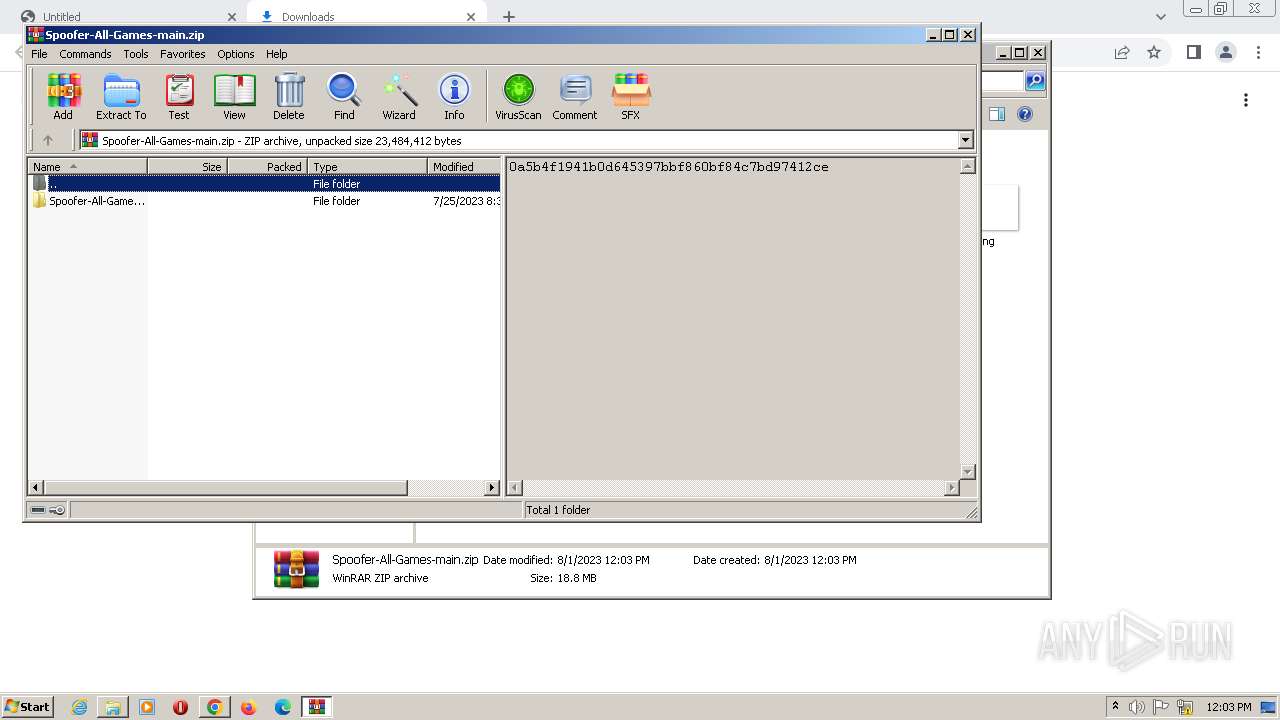
Task: Click Spoofer-All-Games-main.zip archive icon in details pane
Action: tap(296, 569)
